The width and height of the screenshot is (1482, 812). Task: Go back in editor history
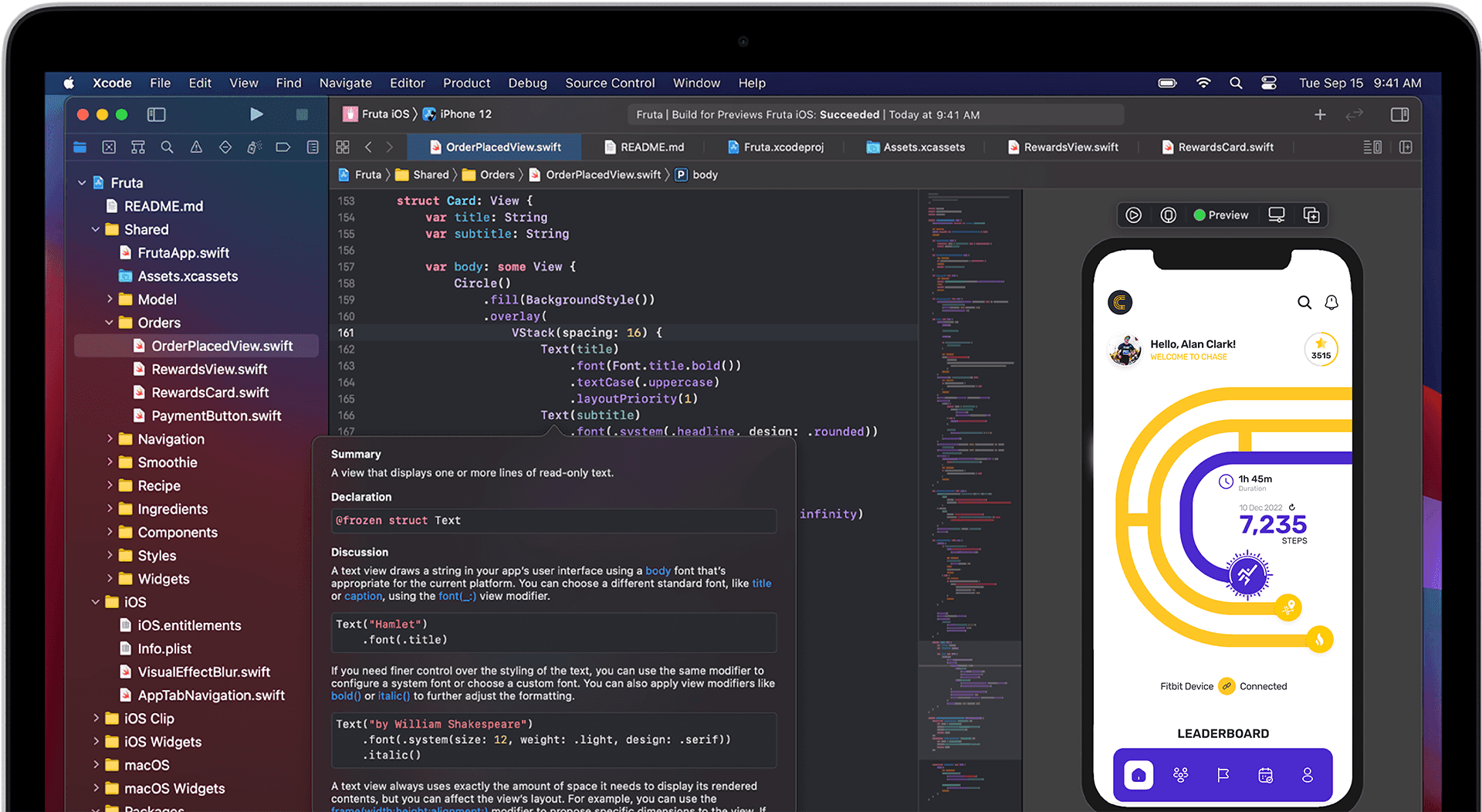click(368, 147)
